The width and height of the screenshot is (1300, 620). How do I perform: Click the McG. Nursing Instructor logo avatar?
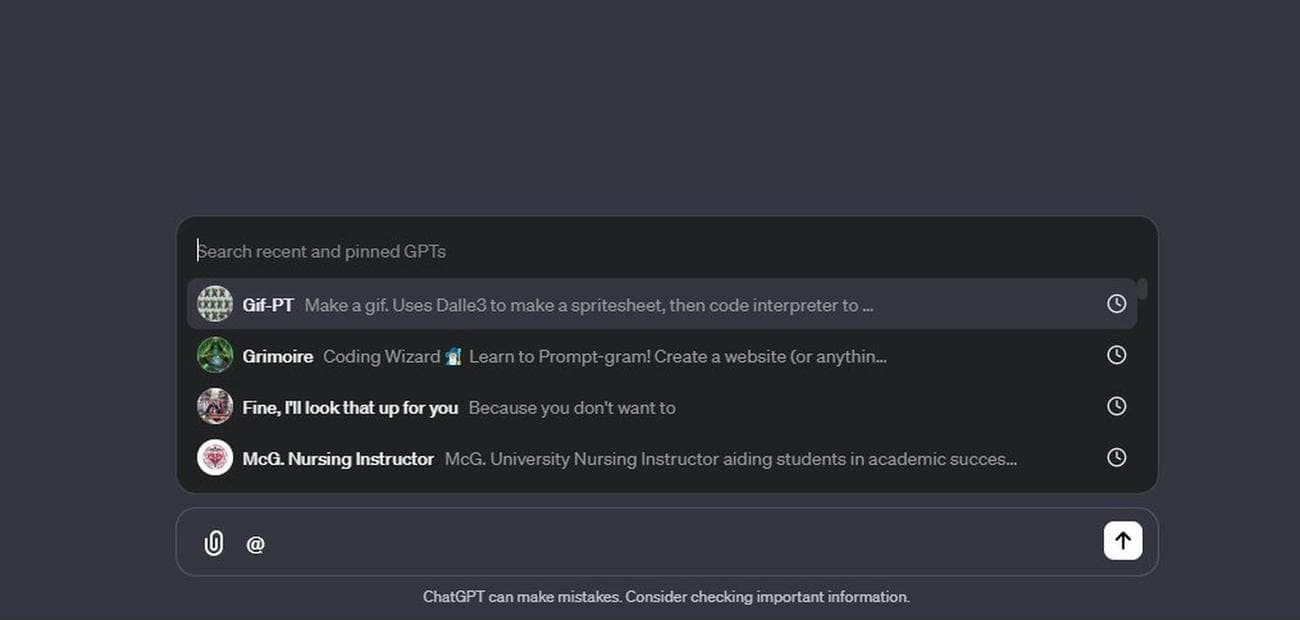point(215,458)
